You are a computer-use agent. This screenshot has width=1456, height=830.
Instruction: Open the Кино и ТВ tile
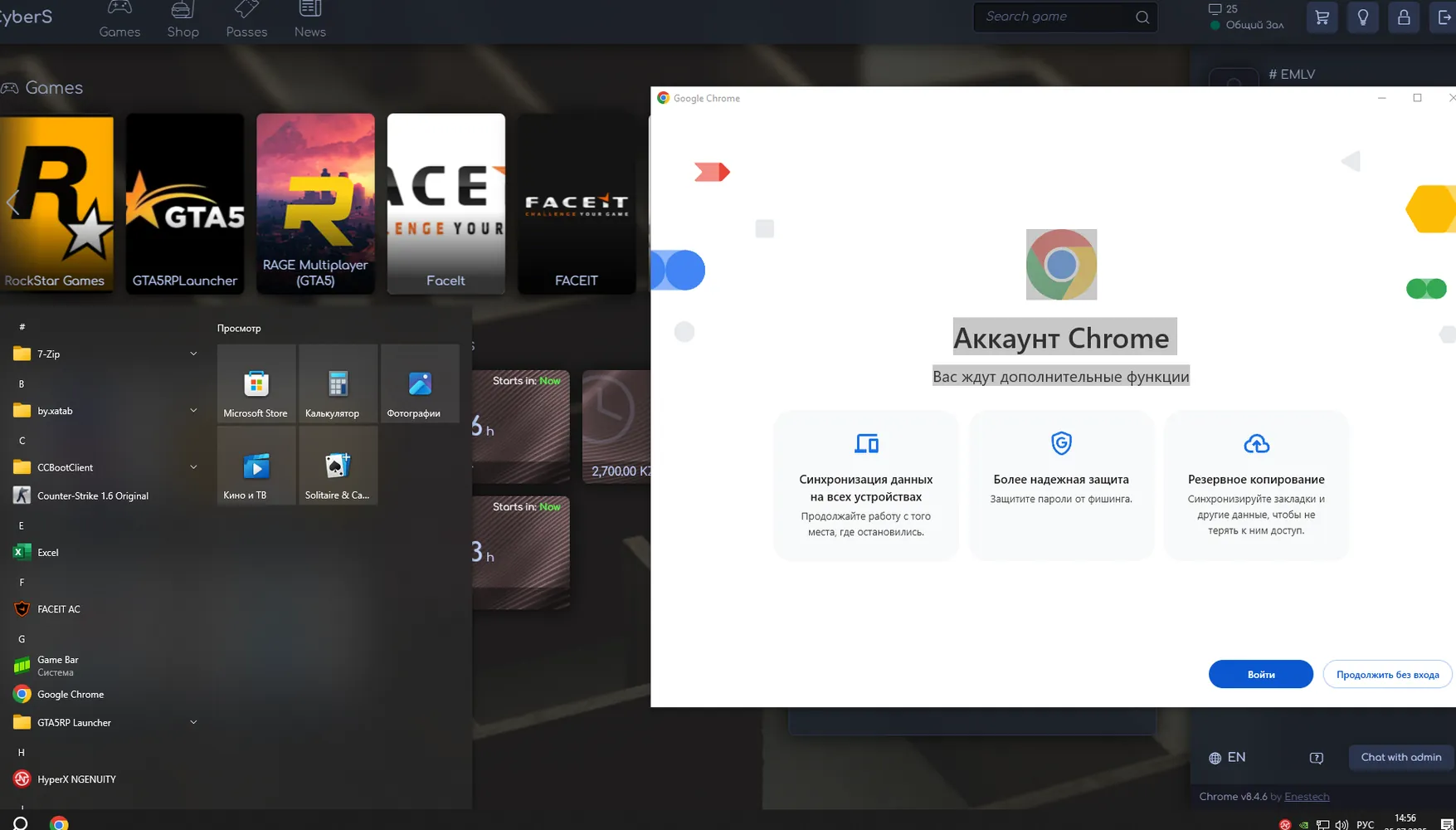[256, 466]
